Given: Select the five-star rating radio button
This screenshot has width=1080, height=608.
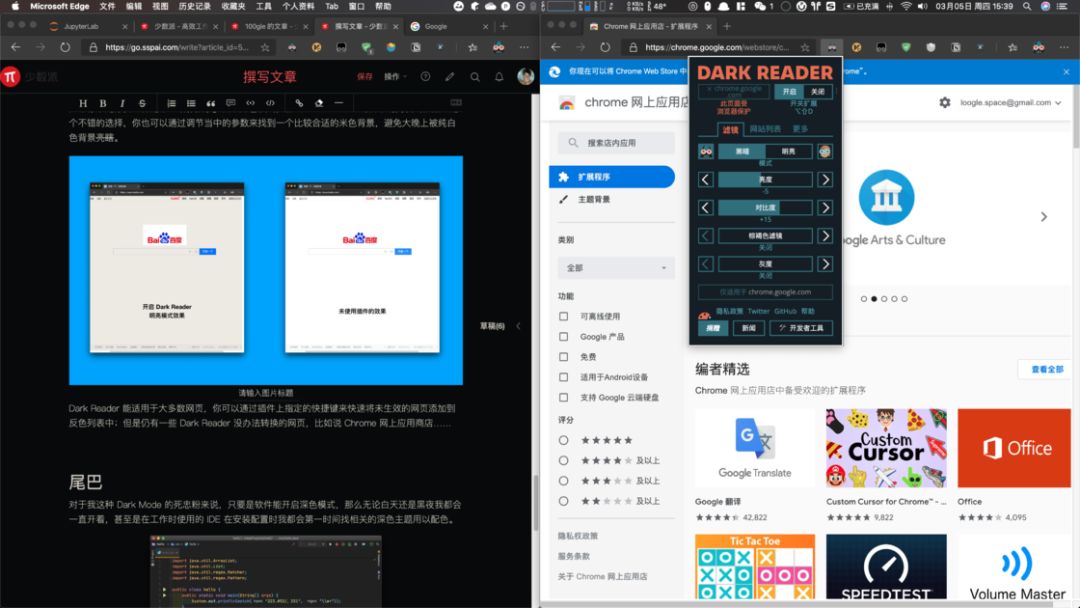Looking at the screenshot, I should [563, 440].
